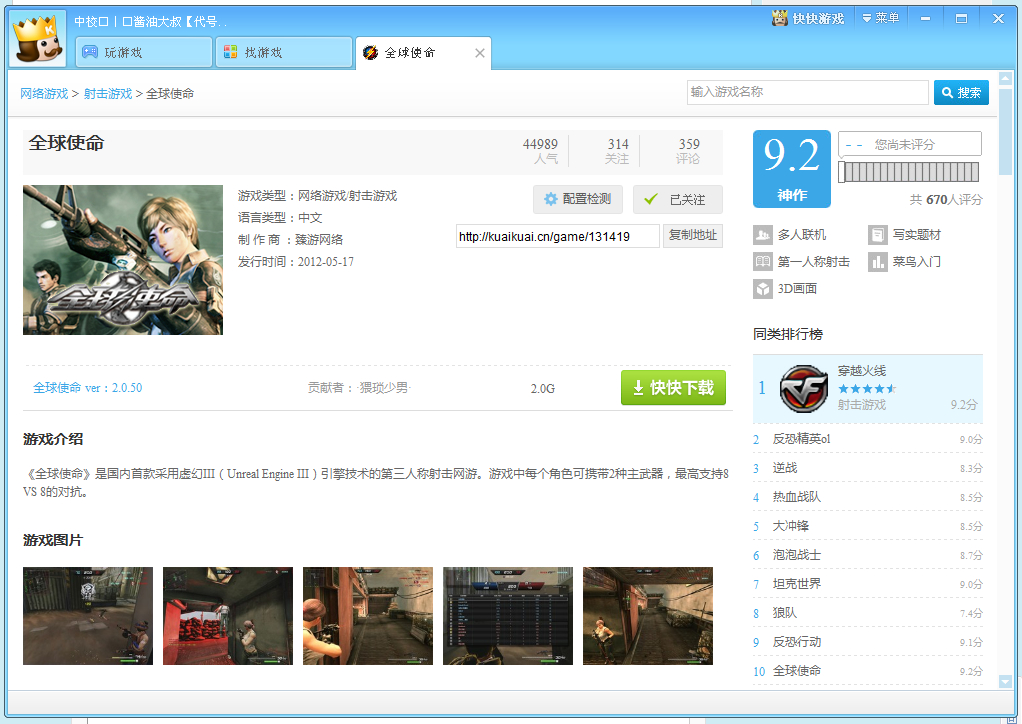Click the gamepad icon on 玩游戏 tab
1022x724 pixels.
[x=90, y=52]
